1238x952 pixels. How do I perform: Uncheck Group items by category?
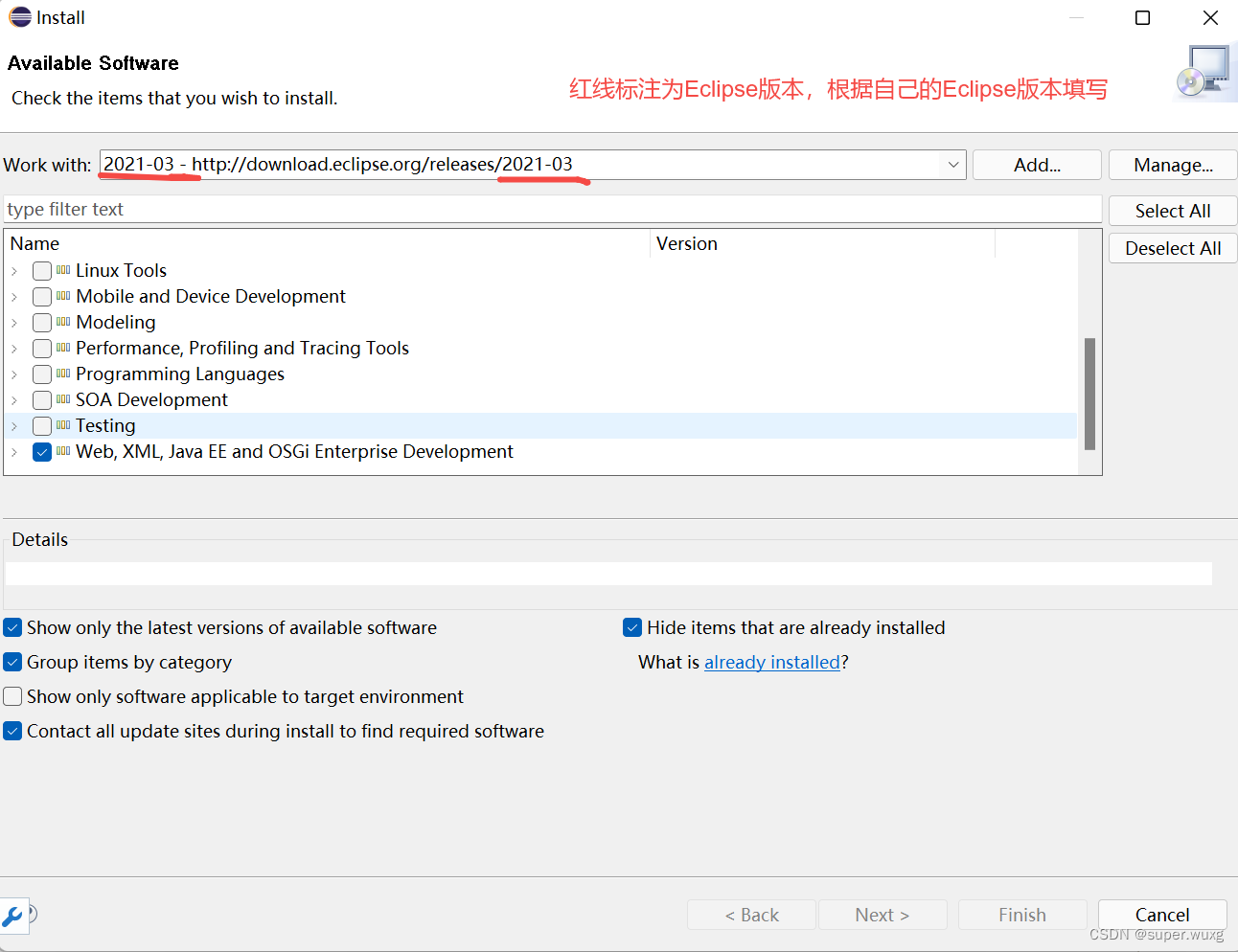click(12, 662)
